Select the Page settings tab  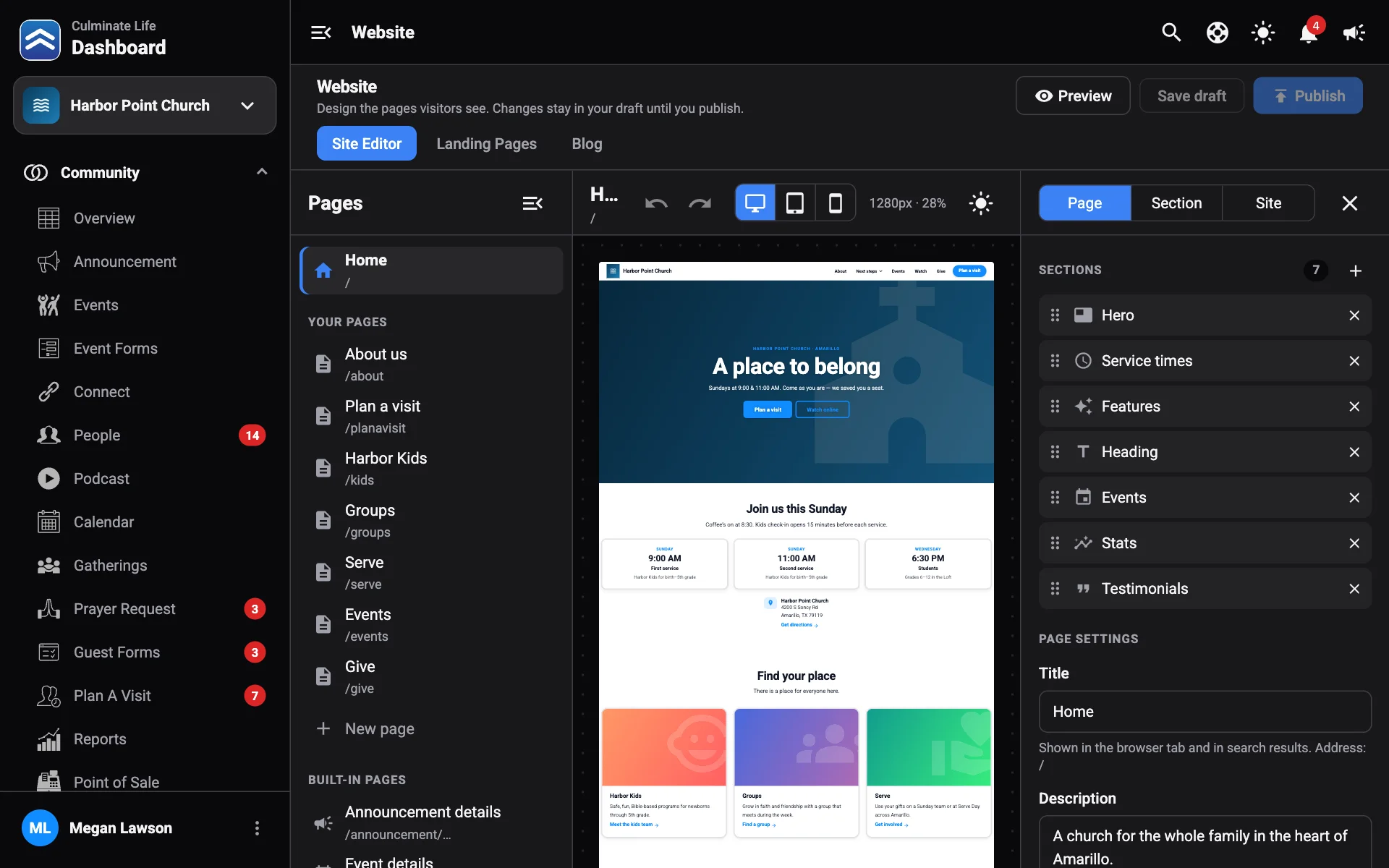coord(1084,203)
